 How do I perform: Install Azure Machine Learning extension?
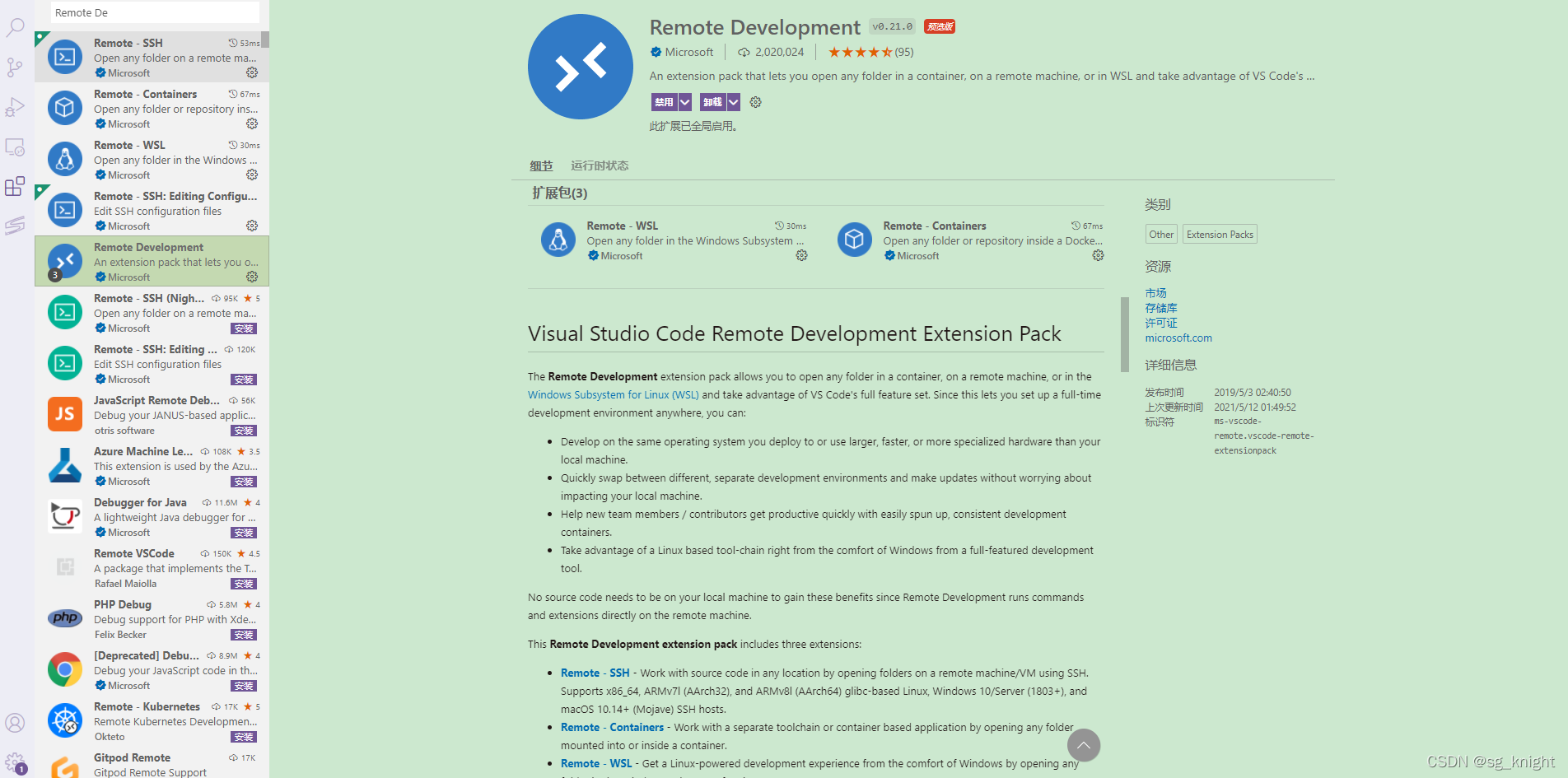(244, 482)
